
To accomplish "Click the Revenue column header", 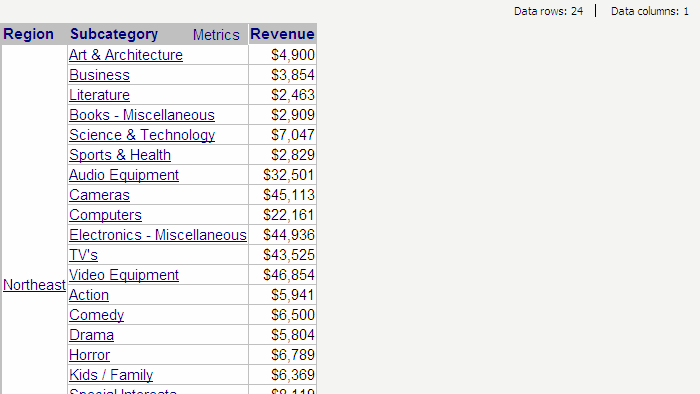I will coord(282,34).
